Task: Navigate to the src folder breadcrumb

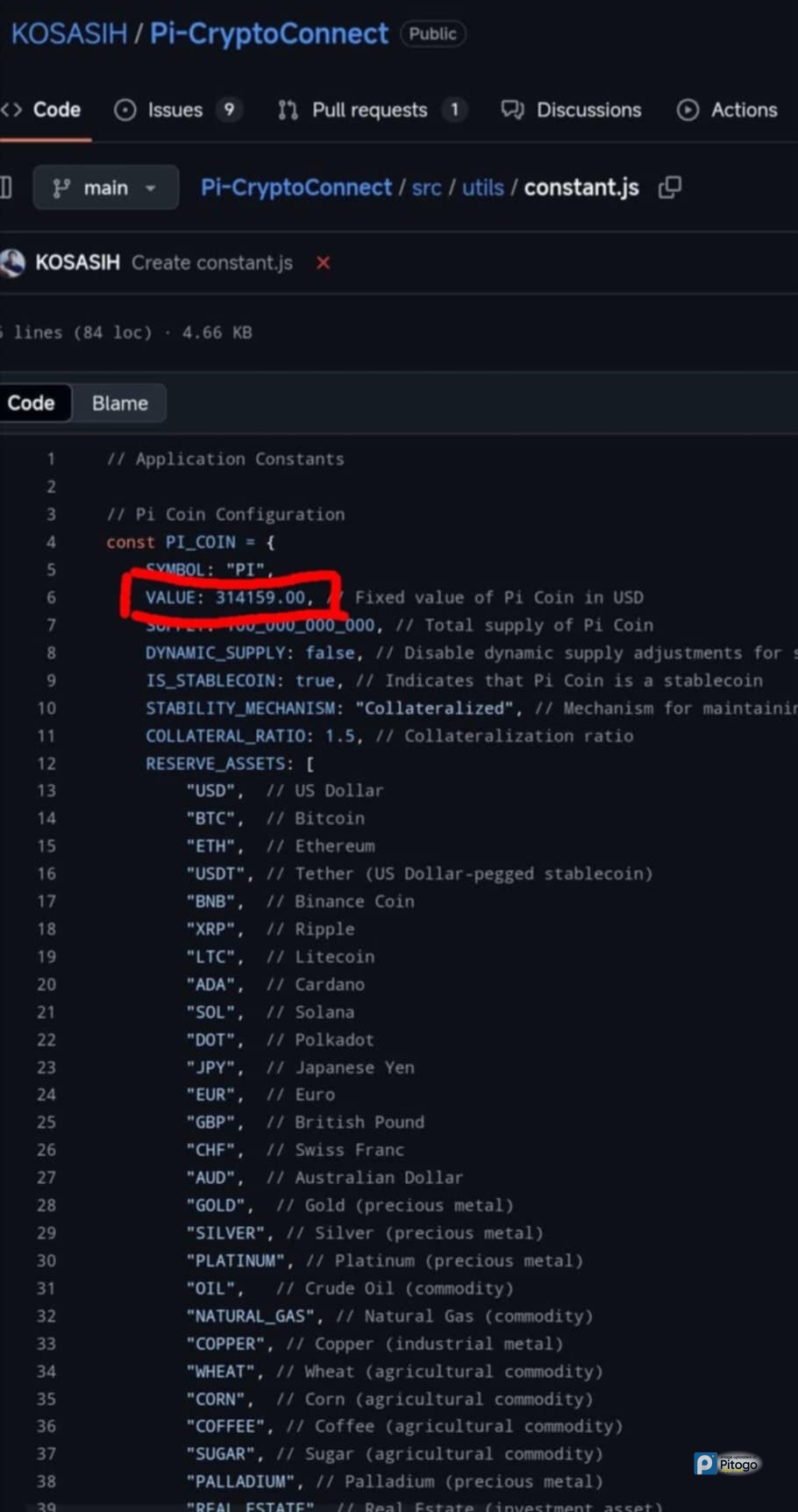Action: point(426,188)
